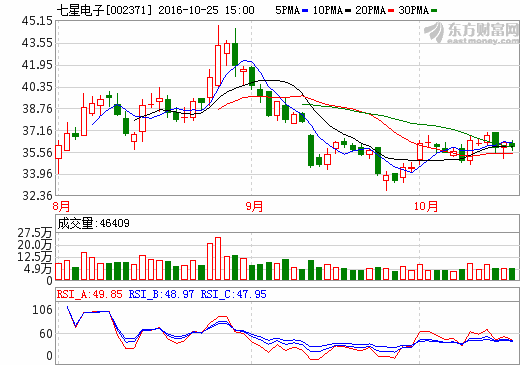Click the 4.9万 volume axis label
Image resolution: width=520 pixels, height=365 pixels.
tap(38, 269)
